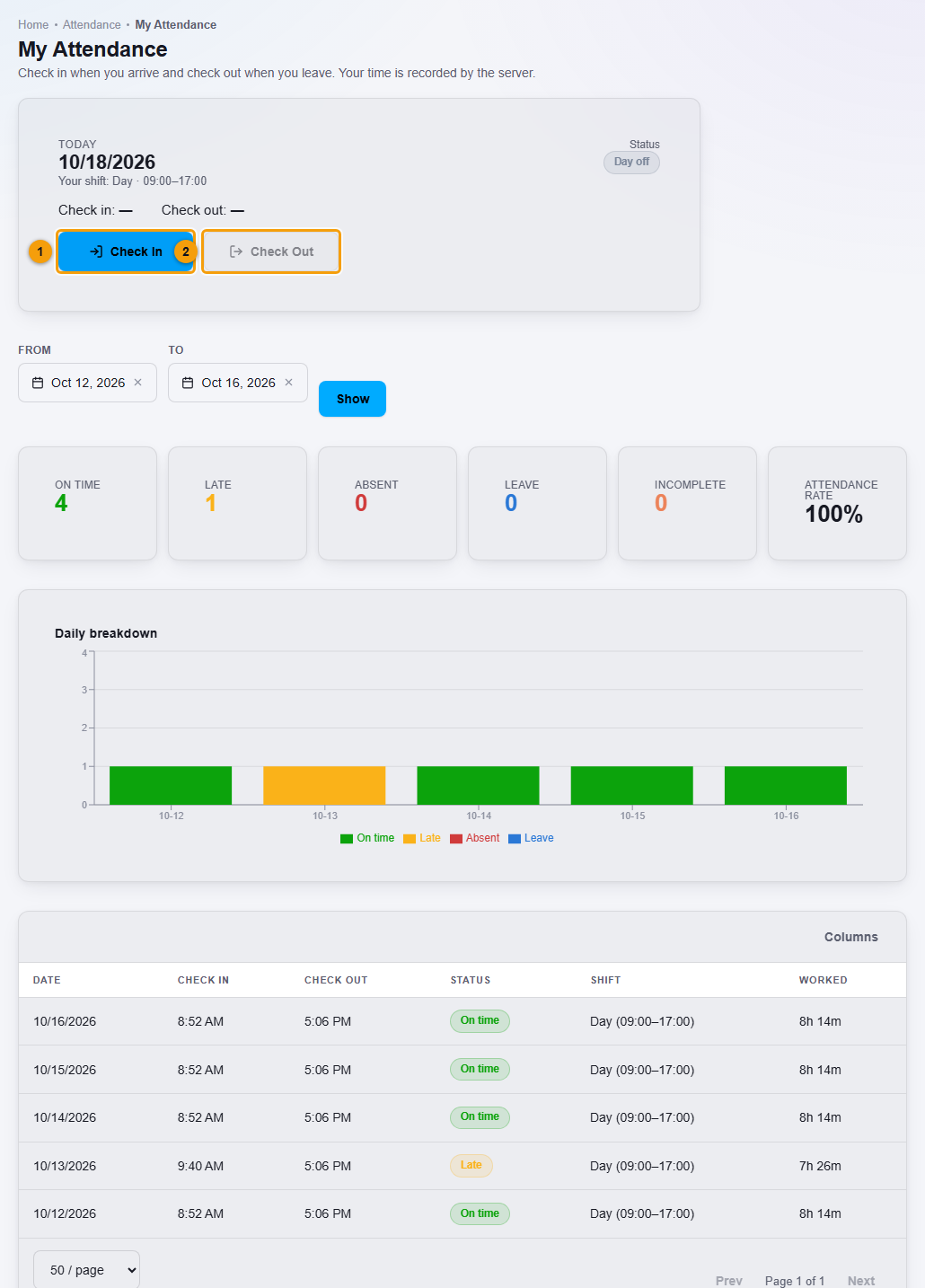925x1288 pixels.
Task: Open the 50 / page dropdown
Action: pos(86,1270)
